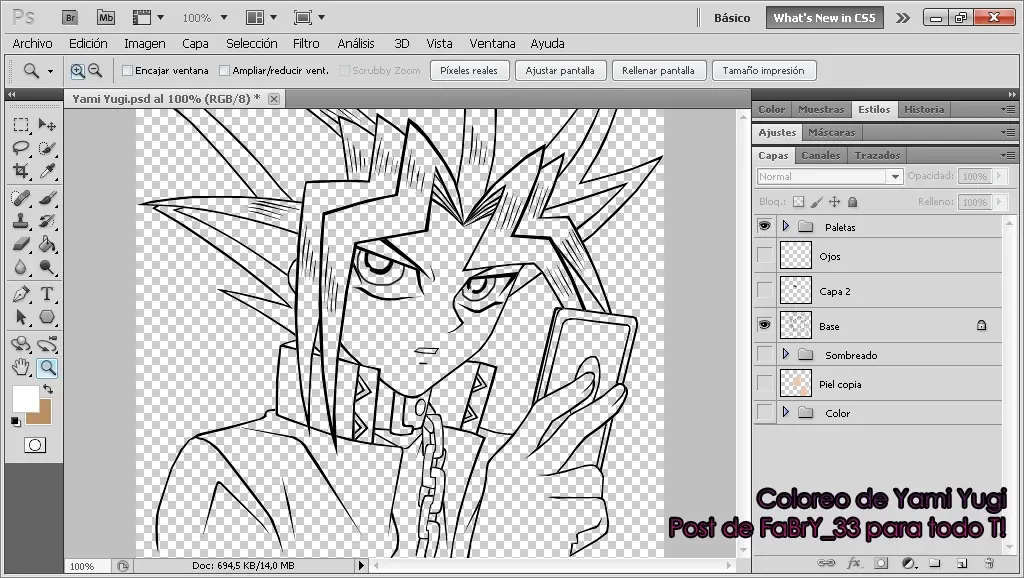Switch to the Canales tab
This screenshot has height=578, width=1024.
pos(820,155)
